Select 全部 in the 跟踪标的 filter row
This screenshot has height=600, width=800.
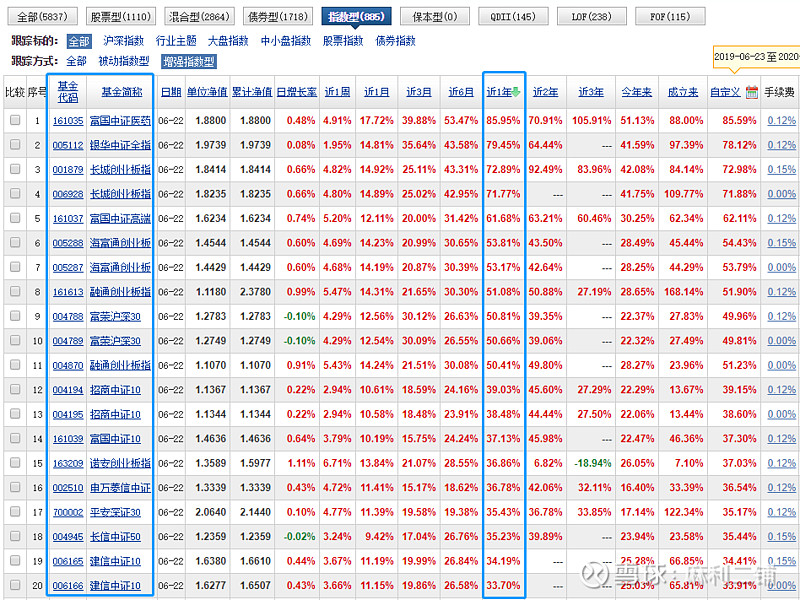point(79,41)
